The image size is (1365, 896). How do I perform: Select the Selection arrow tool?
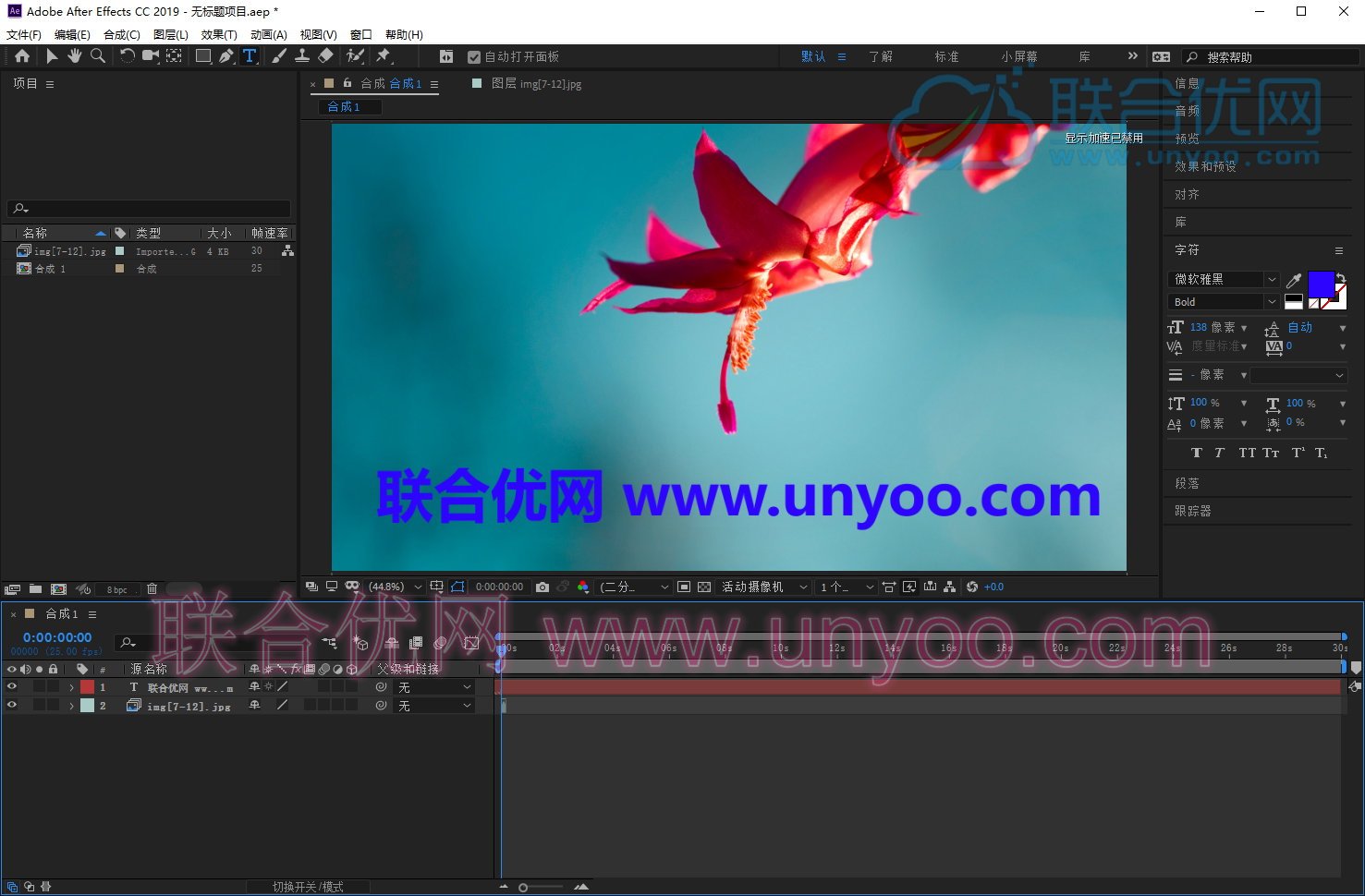point(52,56)
